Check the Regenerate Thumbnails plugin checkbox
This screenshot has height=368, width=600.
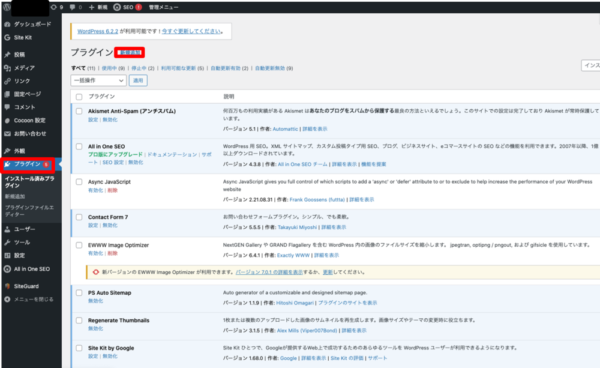click(79, 321)
